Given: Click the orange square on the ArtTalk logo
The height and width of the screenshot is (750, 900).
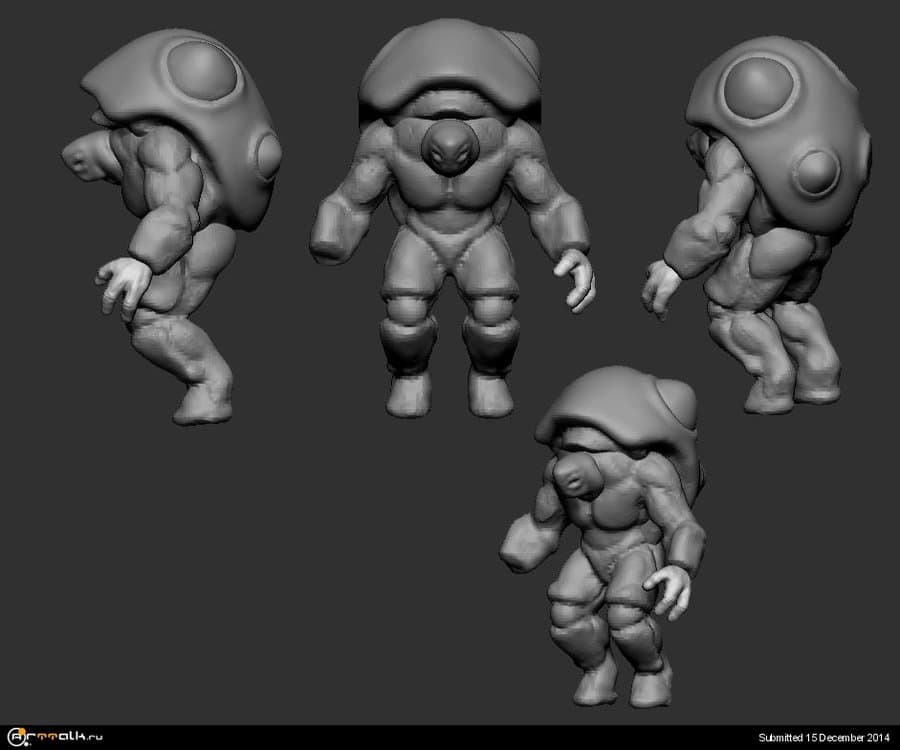Looking at the screenshot, I should coord(21,731).
